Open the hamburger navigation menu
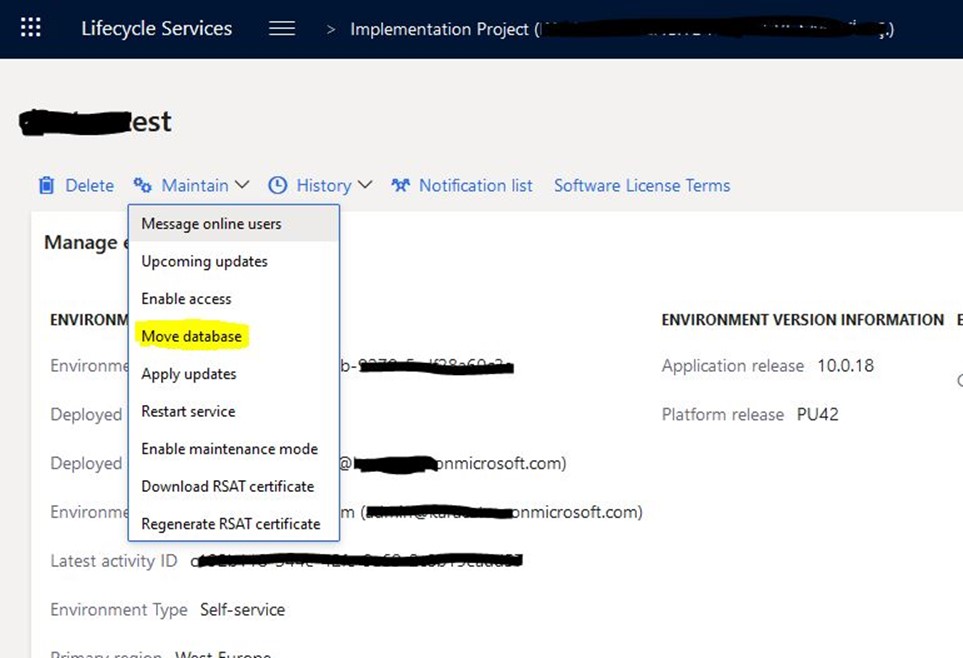The width and height of the screenshot is (963, 658). (282, 28)
